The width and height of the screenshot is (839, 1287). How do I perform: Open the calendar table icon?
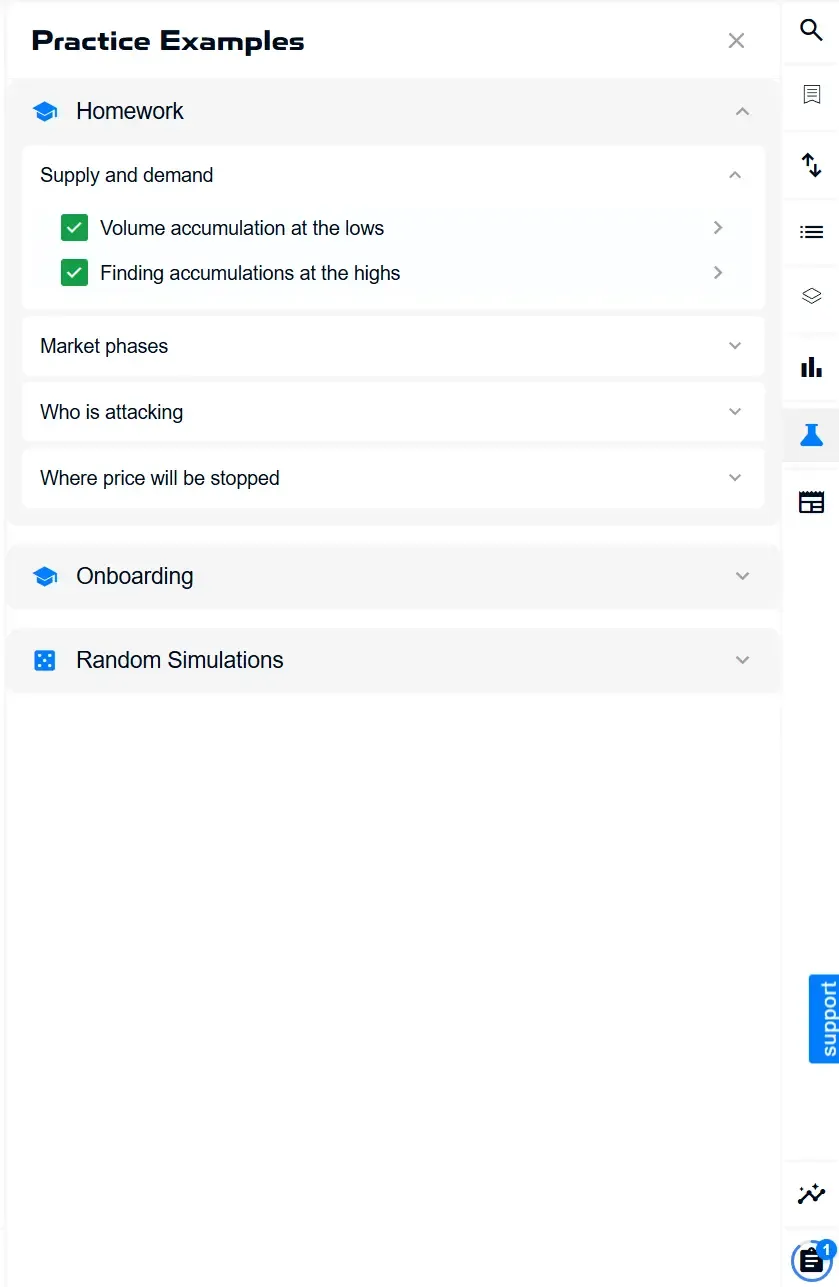coord(811,502)
